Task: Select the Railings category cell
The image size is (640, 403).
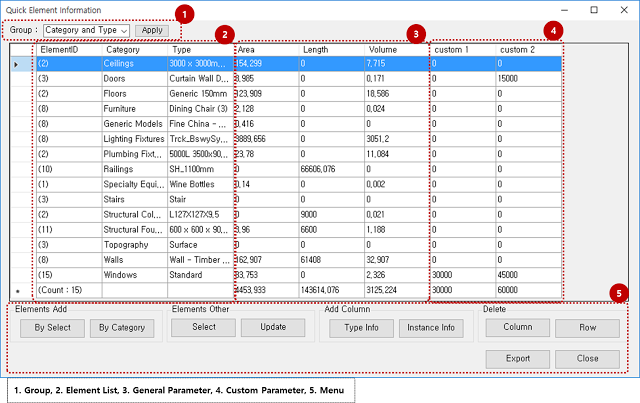Action: click(x=135, y=169)
